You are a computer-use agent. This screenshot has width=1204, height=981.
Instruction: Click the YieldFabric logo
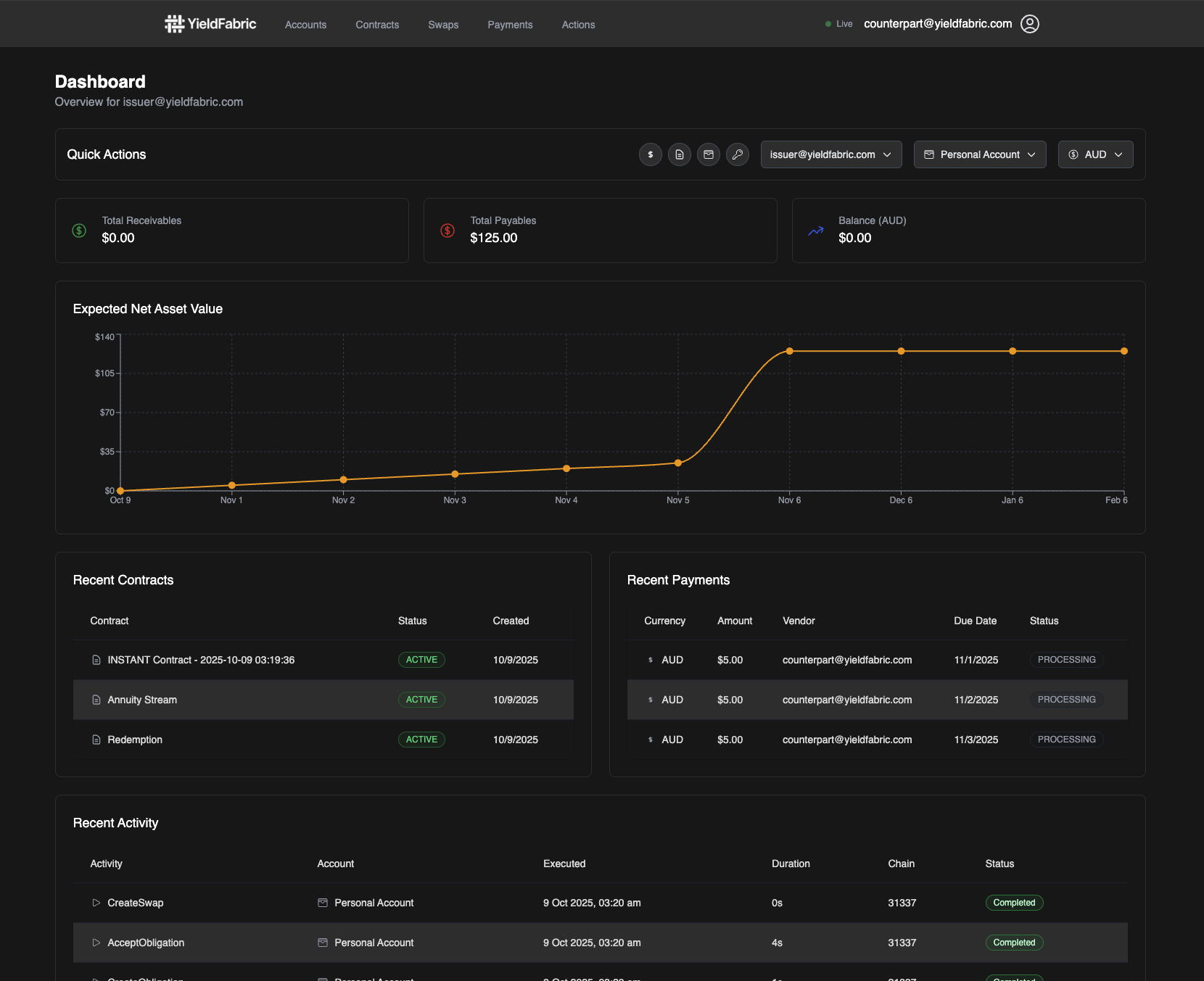(210, 23)
